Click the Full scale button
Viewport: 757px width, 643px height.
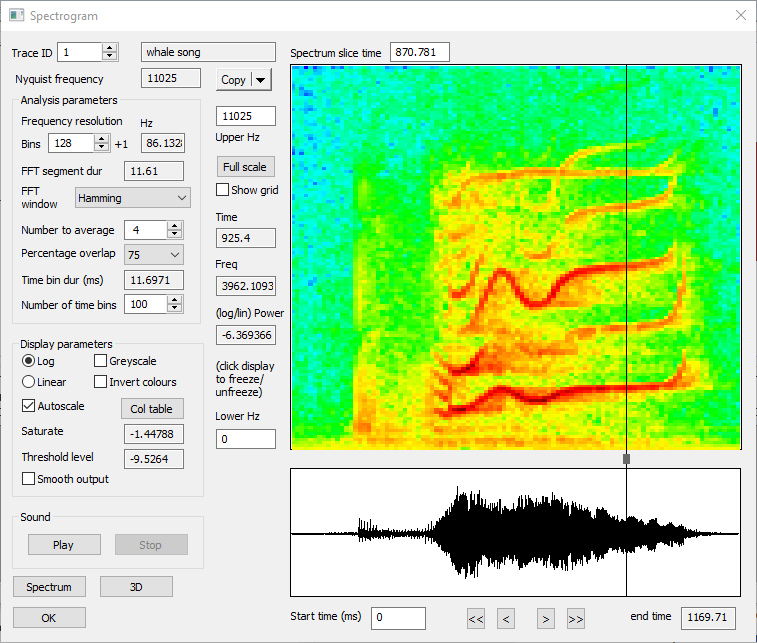245,167
